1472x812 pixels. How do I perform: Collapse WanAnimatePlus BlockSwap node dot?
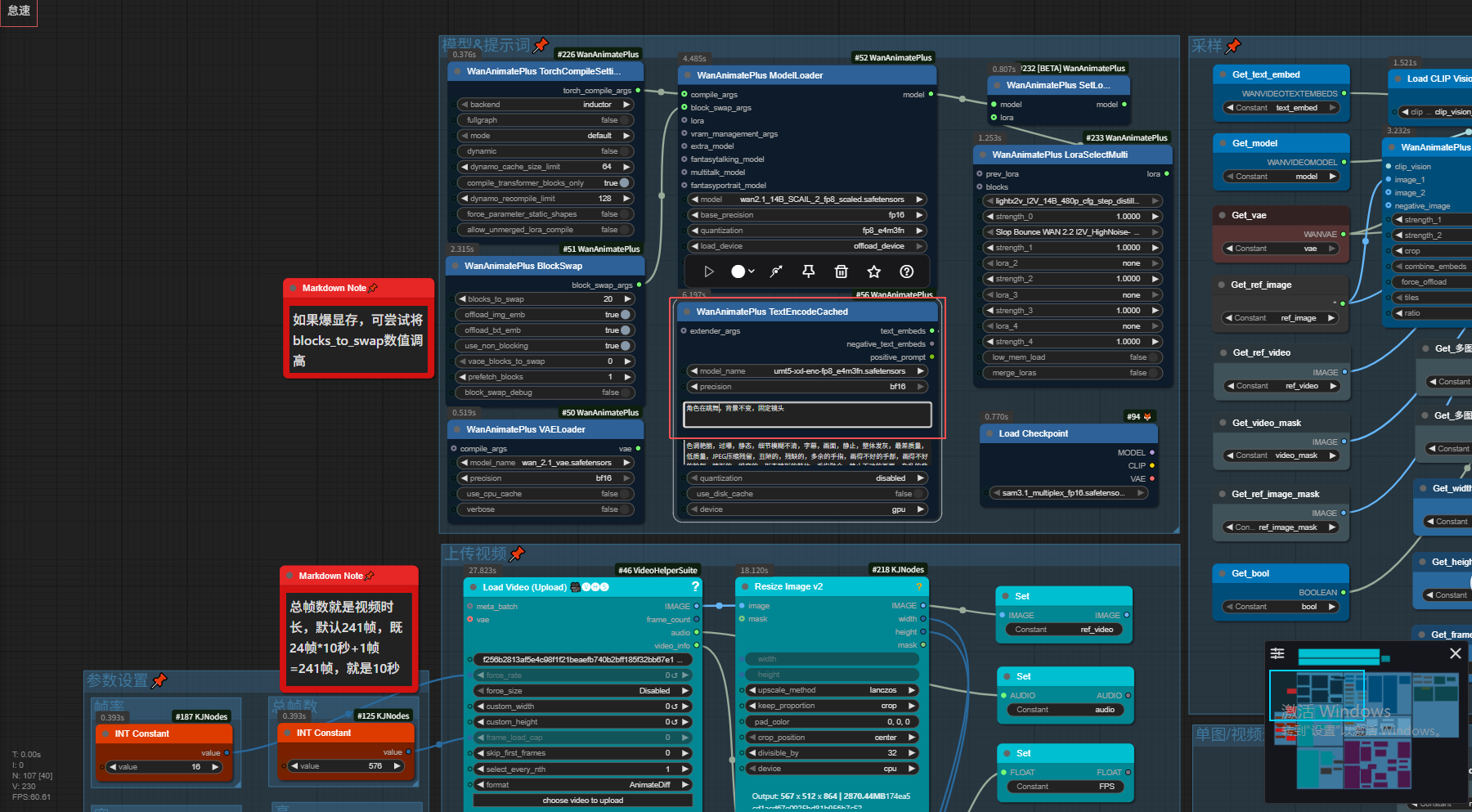click(455, 266)
